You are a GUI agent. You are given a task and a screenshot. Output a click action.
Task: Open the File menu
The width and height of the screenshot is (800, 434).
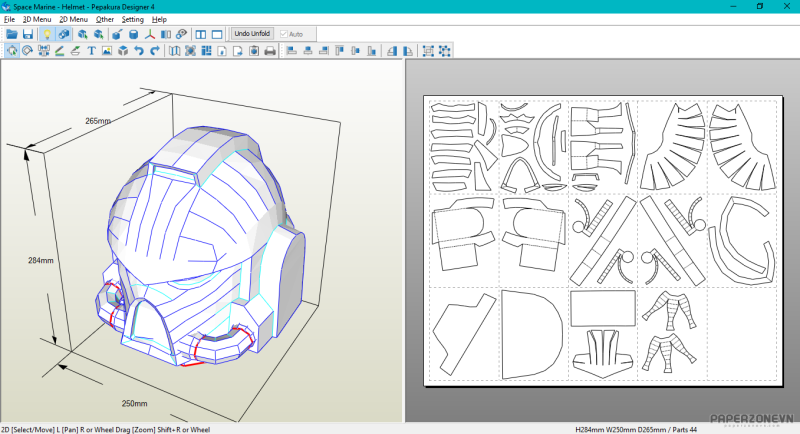pos(9,19)
